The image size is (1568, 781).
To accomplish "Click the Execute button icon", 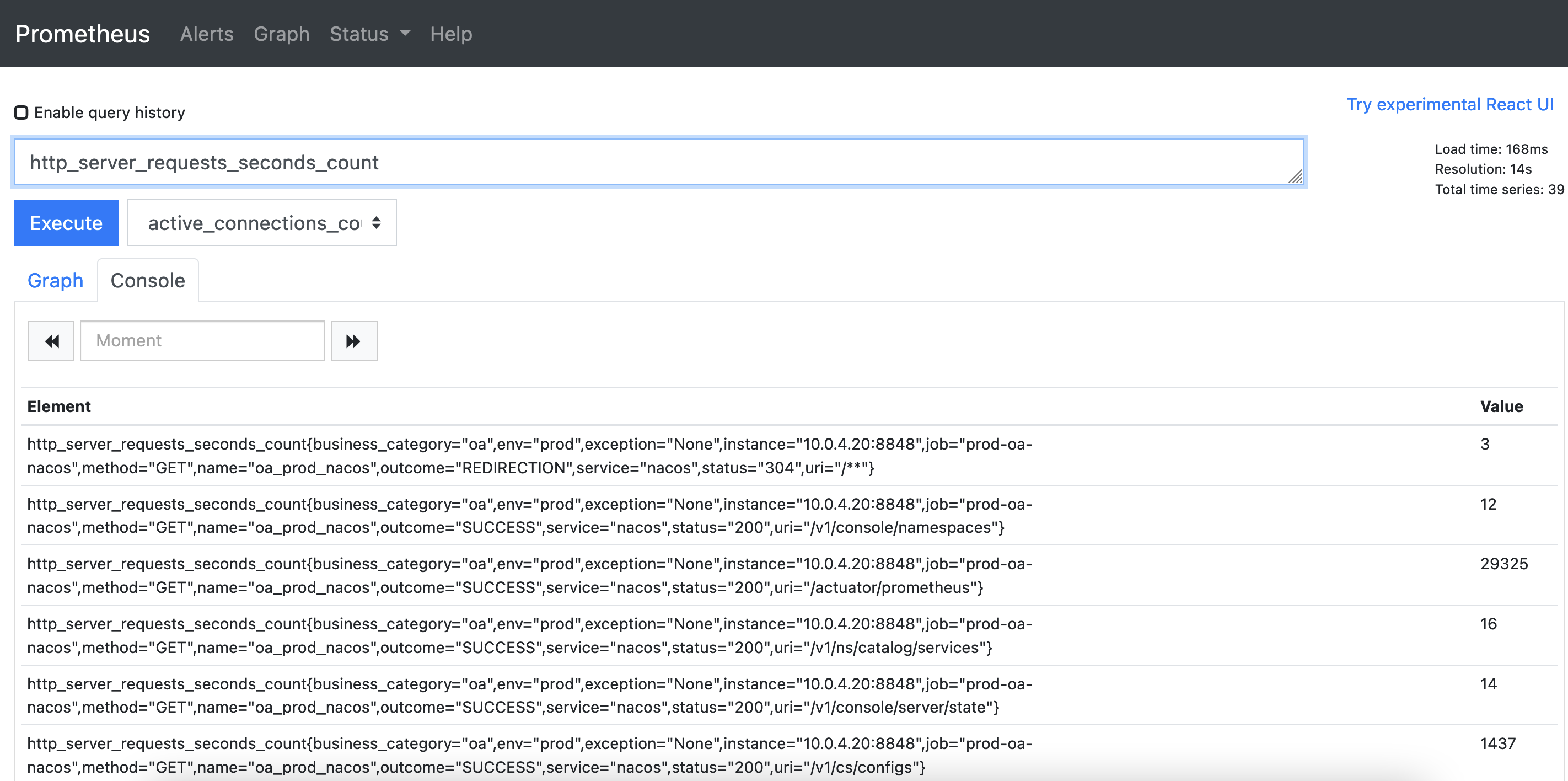I will click(66, 223).
